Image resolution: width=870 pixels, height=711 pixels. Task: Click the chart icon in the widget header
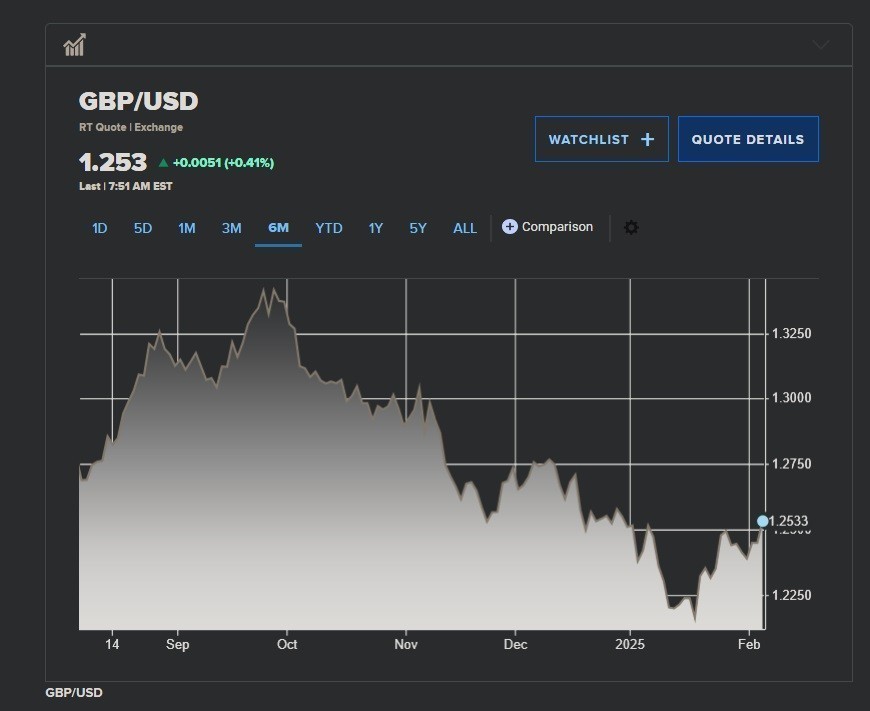click(75, 45)
